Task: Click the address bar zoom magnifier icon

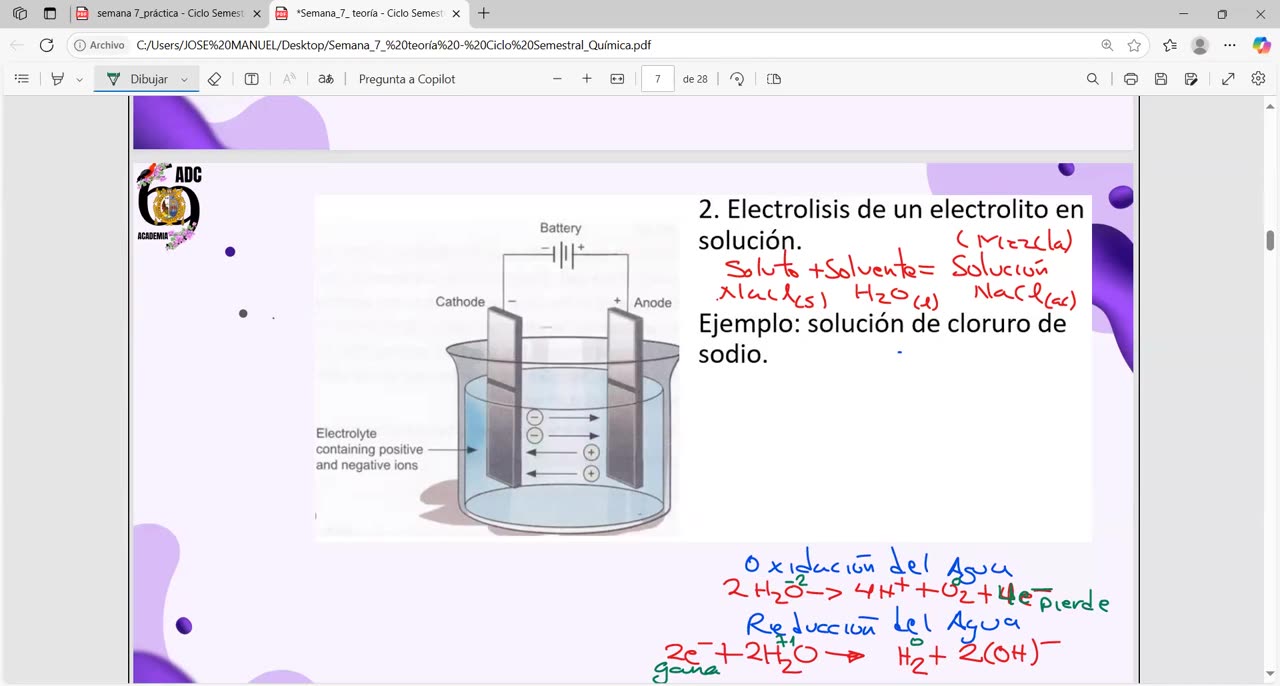Action: coord(1107,45)
